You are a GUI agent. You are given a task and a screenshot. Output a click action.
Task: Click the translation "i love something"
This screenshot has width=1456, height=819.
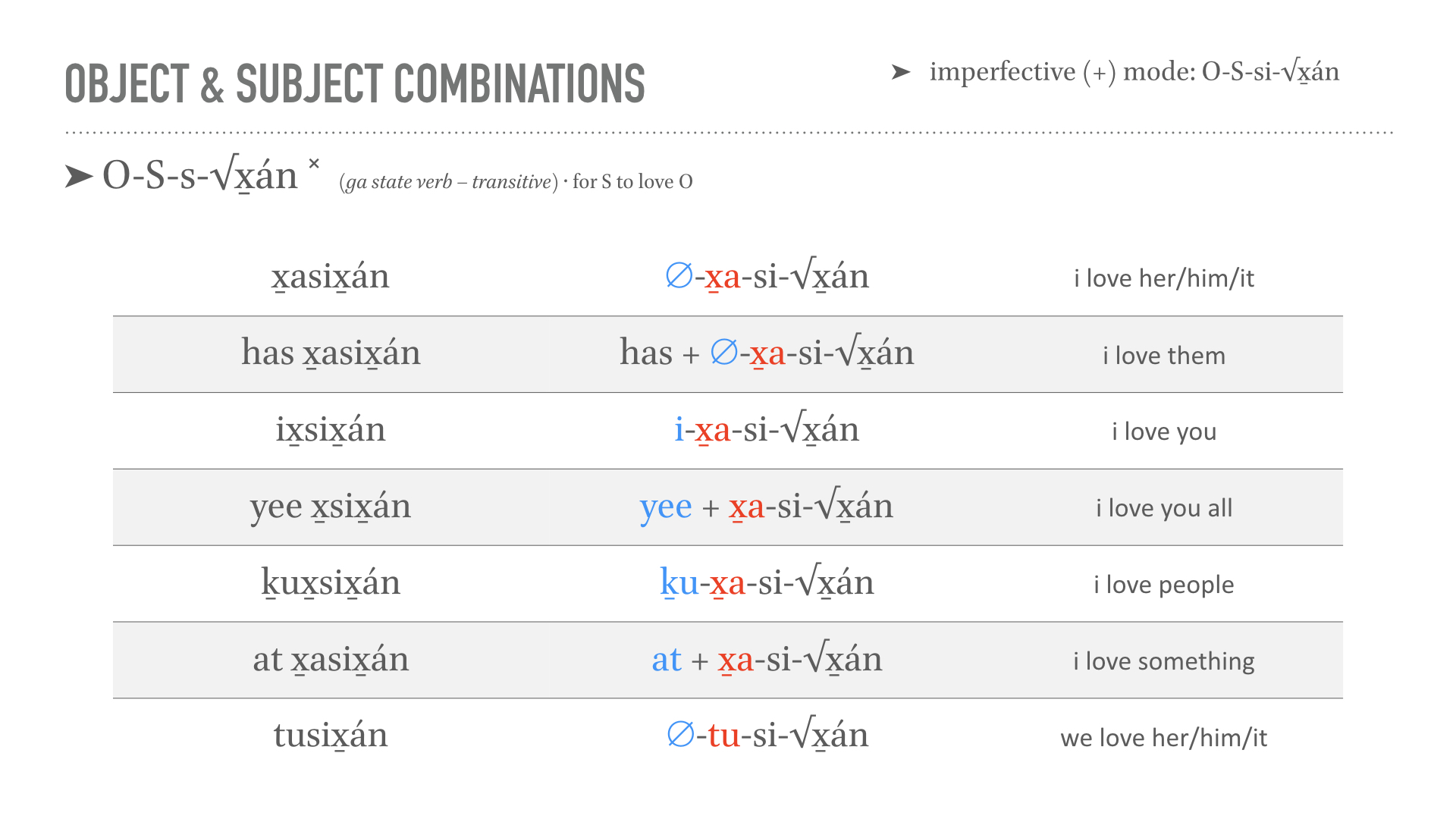point(1163,661)
